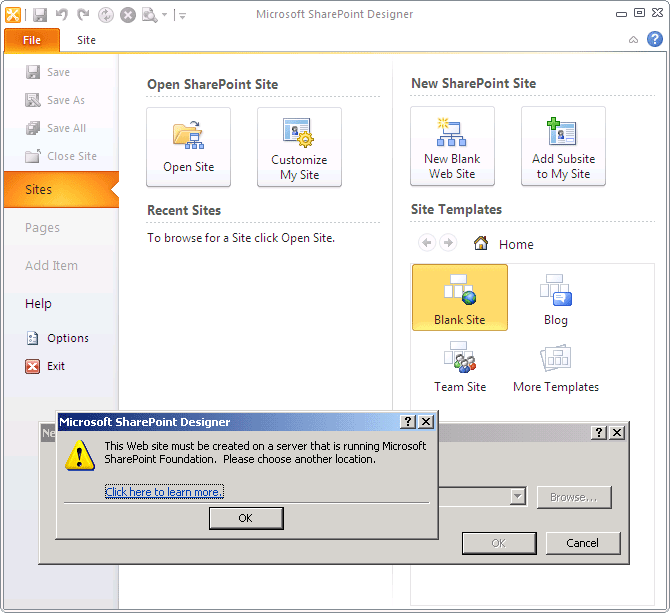This screenshot has height=613, width=670.
Task: Click the Preview in Browser icon
Action: pos(150,15)
